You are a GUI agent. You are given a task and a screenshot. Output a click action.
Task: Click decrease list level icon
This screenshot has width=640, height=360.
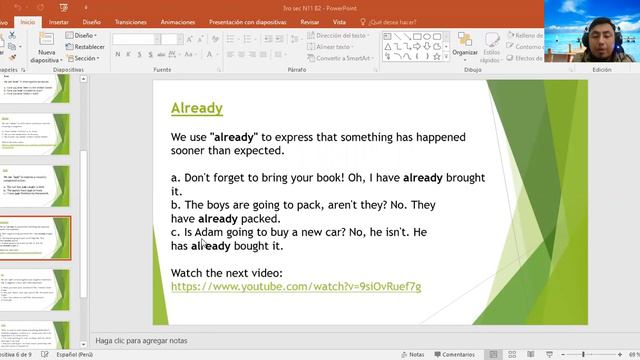point(268,39)
